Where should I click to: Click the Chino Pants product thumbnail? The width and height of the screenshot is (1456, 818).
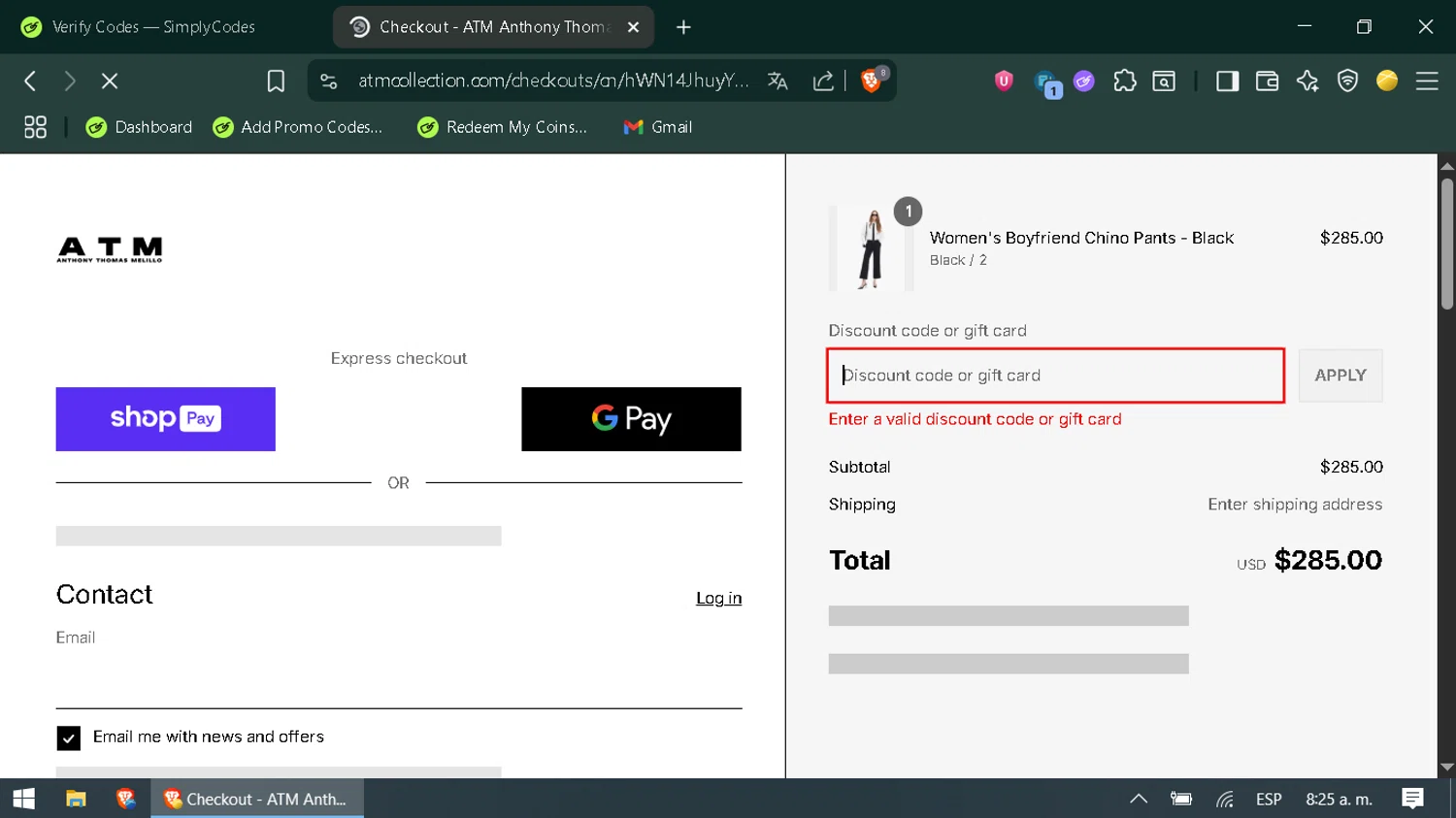[872, 248]
